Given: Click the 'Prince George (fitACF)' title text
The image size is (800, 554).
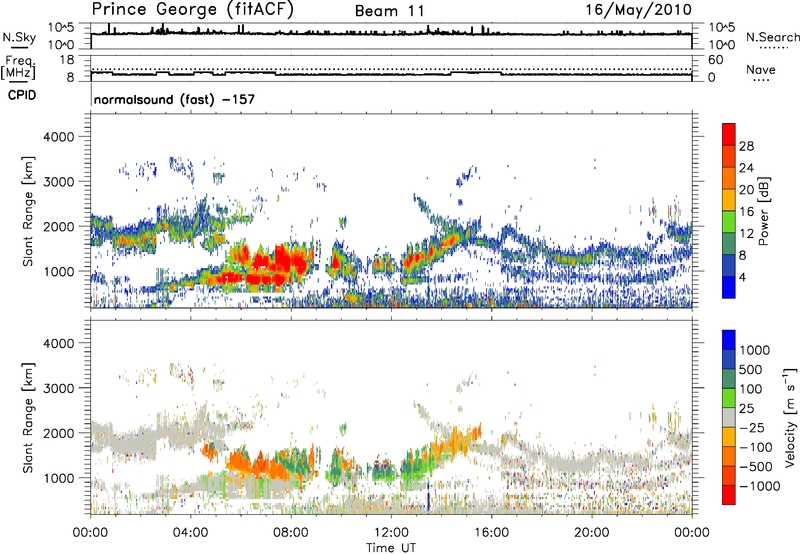Looking at the screenshot, I should pyautogui.click(x=192, y=10).
